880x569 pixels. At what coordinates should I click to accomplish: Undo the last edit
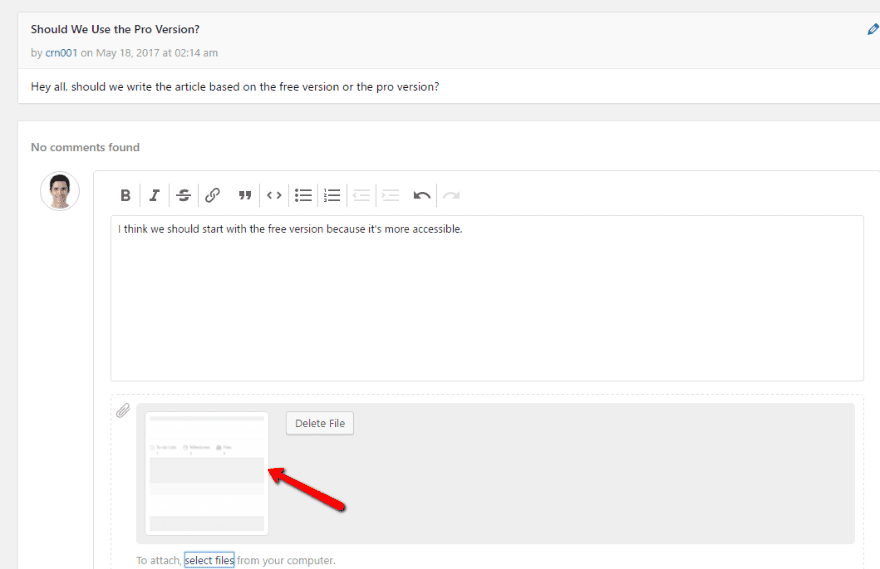pos(422,195)
